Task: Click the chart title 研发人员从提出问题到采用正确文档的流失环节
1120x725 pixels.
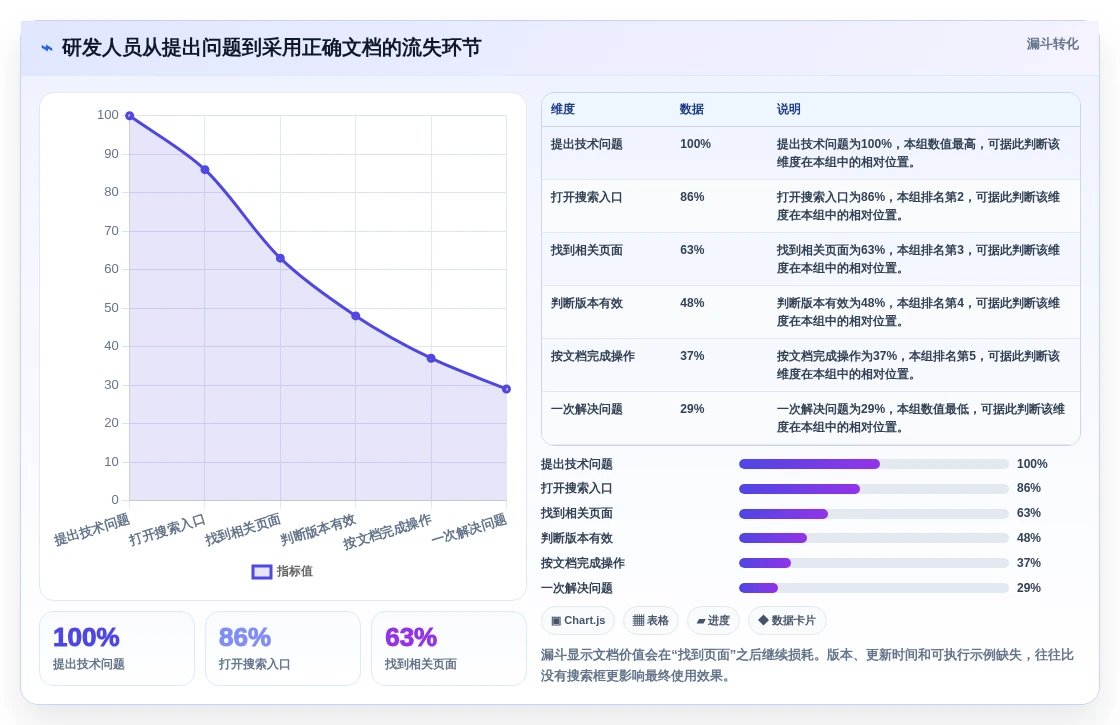Action: click(271, 48)
